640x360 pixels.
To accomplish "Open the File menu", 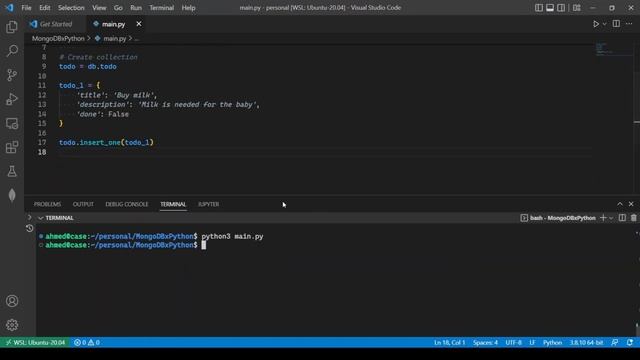I will coord(26,8).
